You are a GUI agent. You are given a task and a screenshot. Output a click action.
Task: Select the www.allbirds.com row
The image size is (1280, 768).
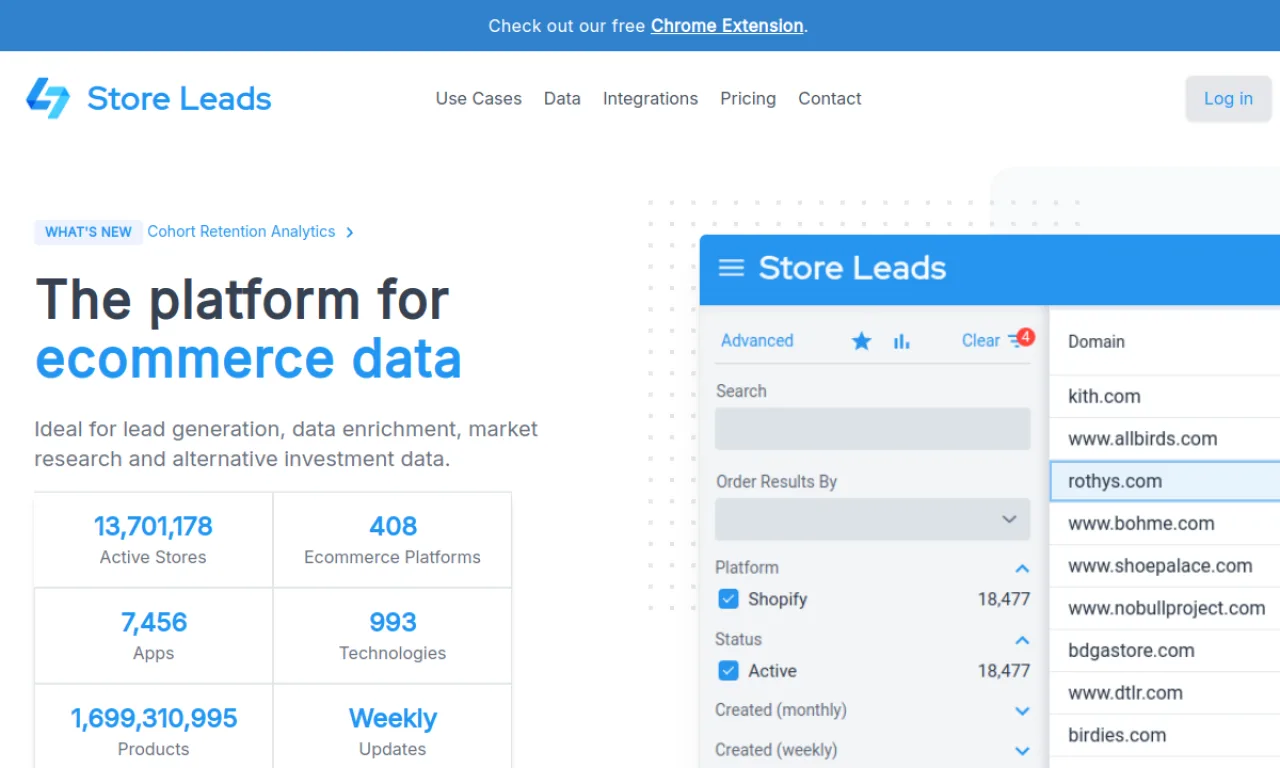[1165, 439]
